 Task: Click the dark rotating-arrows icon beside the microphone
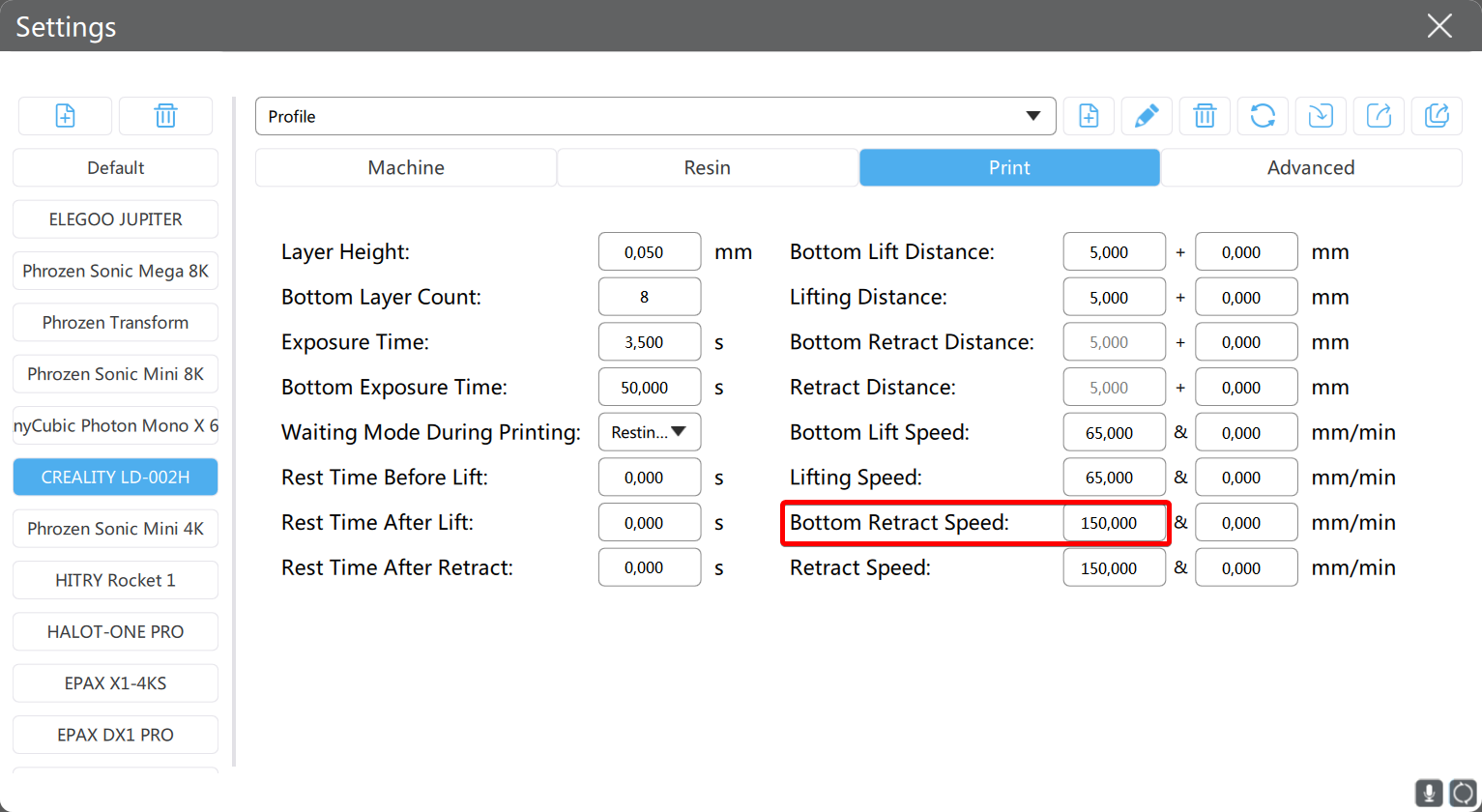1463,793
